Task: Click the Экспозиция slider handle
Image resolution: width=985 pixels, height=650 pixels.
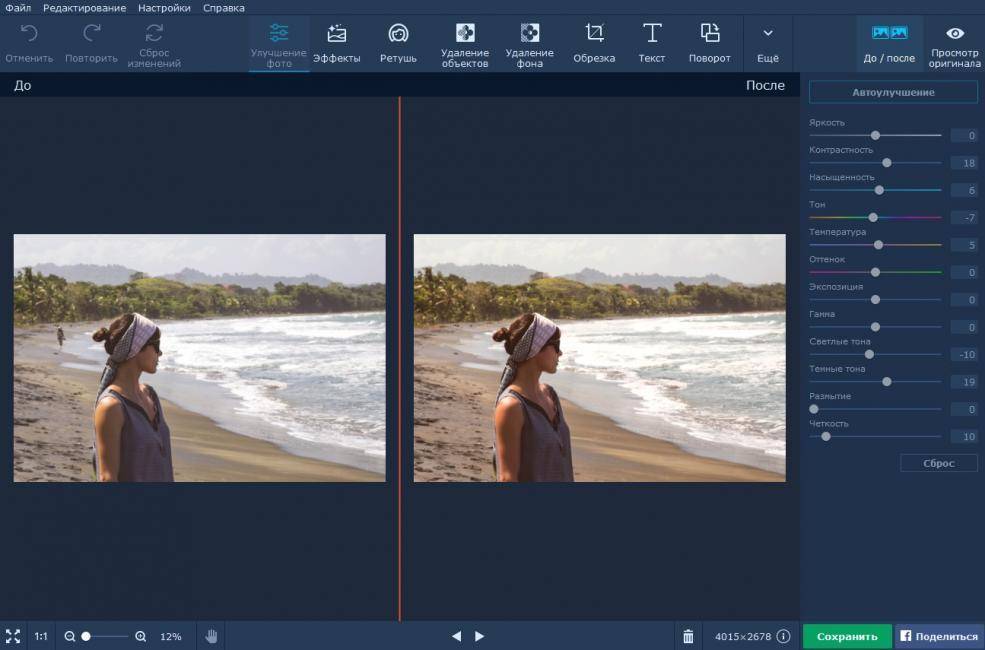Action: click(875, 300)
